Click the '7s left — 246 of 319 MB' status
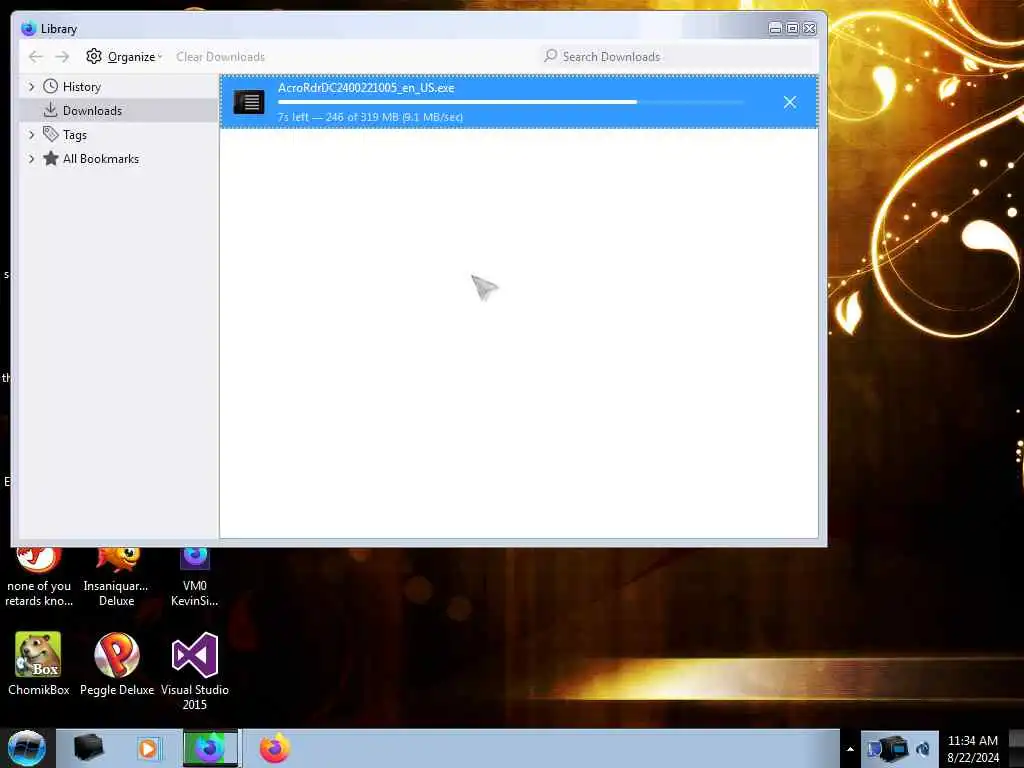Image resolution: width=1024 pixels, height=768 pixels. tap(370, 117)
